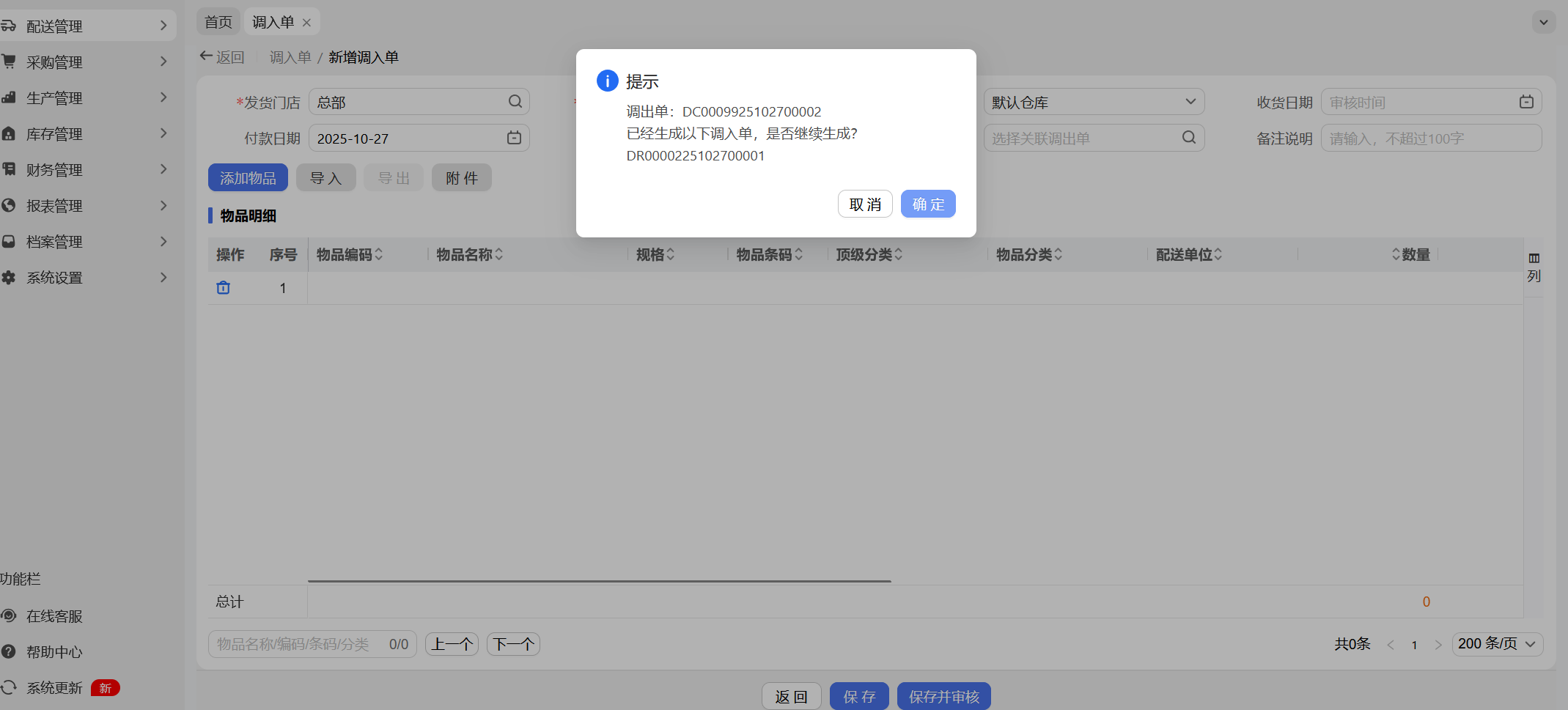Focus the 备注说明 input field
This screenshot has height=710, width=1568.
coord(1431,138)
